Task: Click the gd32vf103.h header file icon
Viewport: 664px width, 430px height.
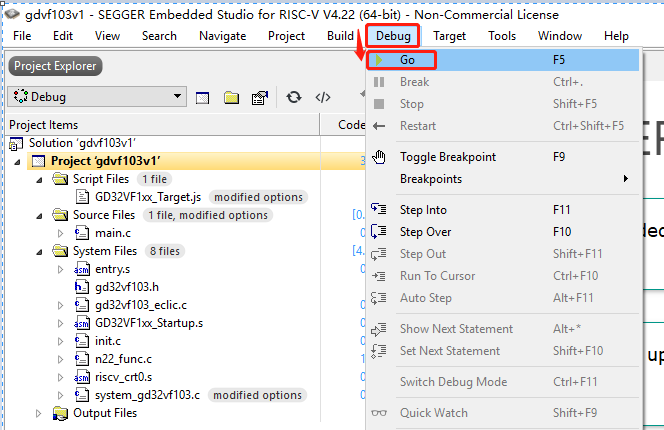Action: (x=82, y=287)
